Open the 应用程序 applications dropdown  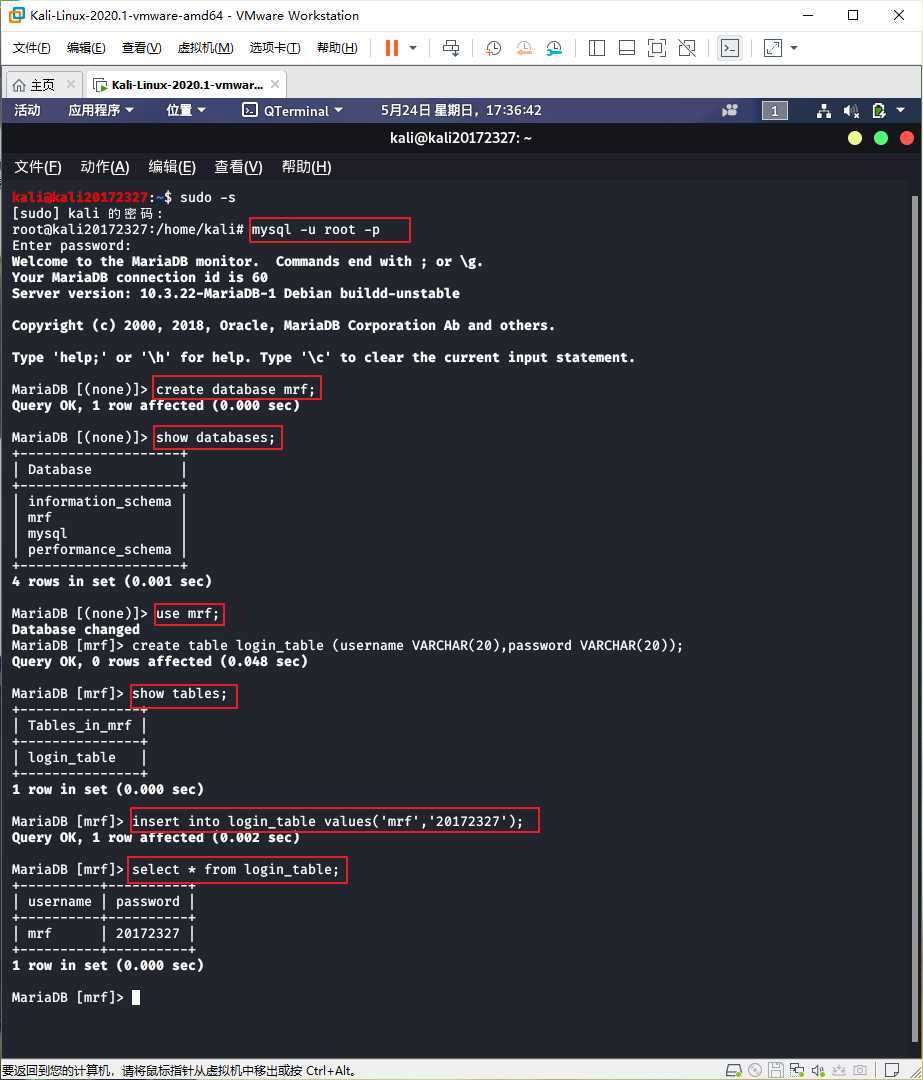pos(101,110)
